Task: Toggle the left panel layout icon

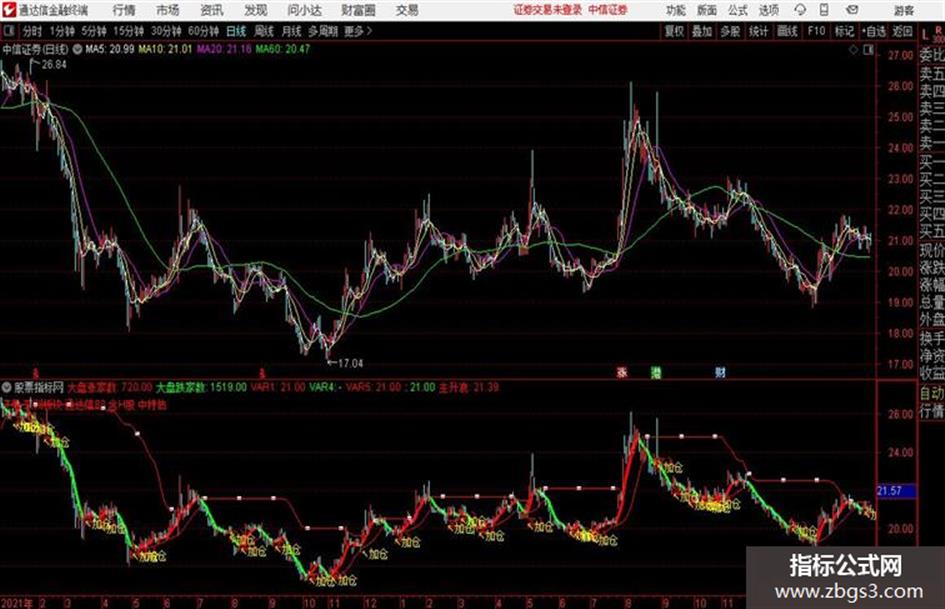Action: (x=8, y=31)
